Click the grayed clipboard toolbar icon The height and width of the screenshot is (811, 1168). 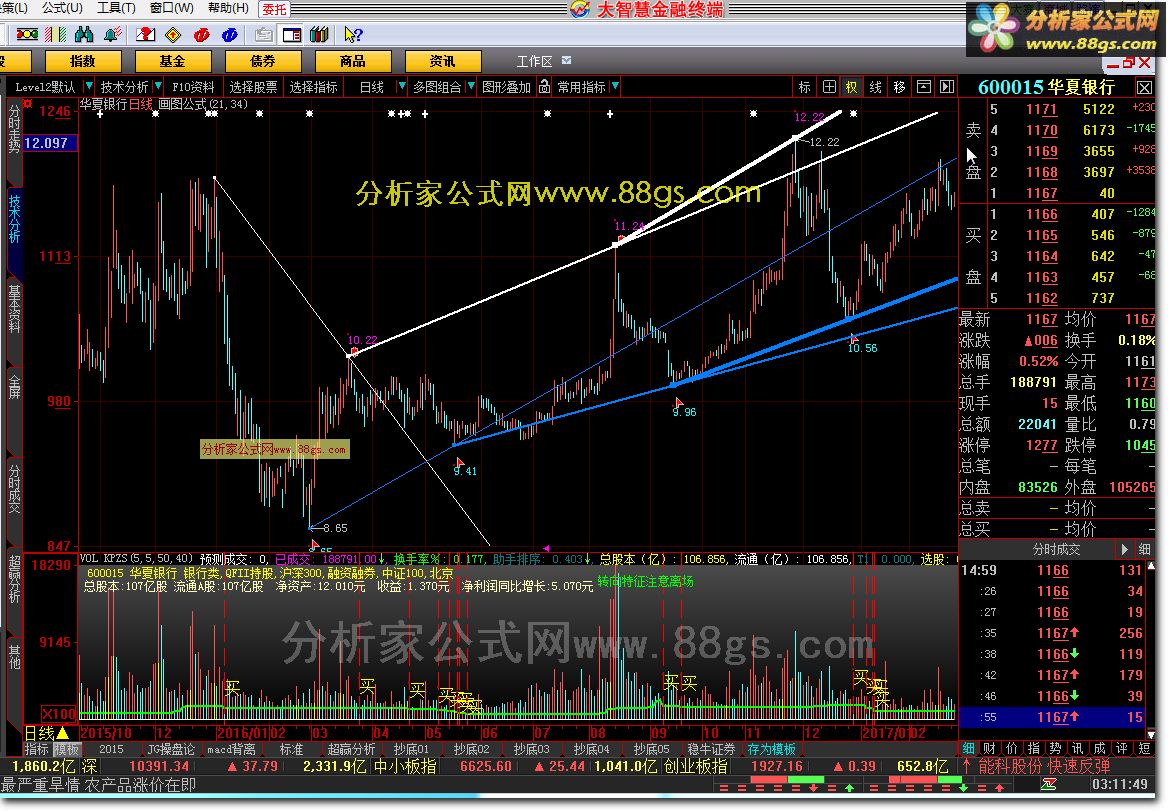click(264, 34)
